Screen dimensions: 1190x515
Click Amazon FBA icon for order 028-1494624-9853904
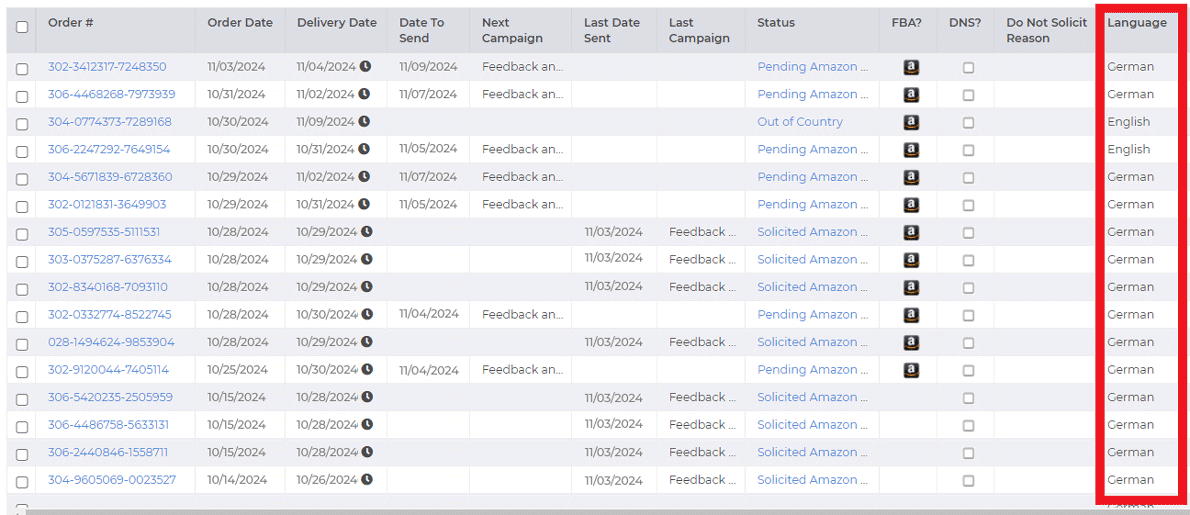[911, 342]
